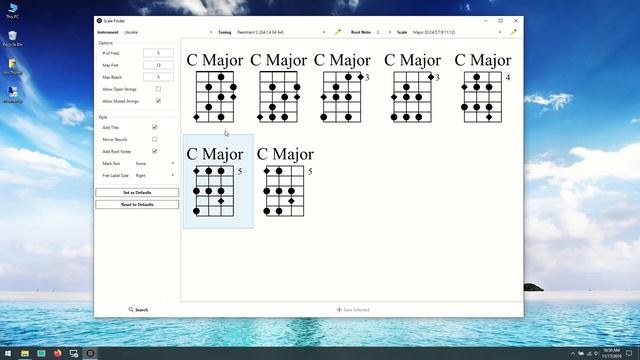Enable the Mirror Results checkbox
640x360 pixels.
point(154,139)
